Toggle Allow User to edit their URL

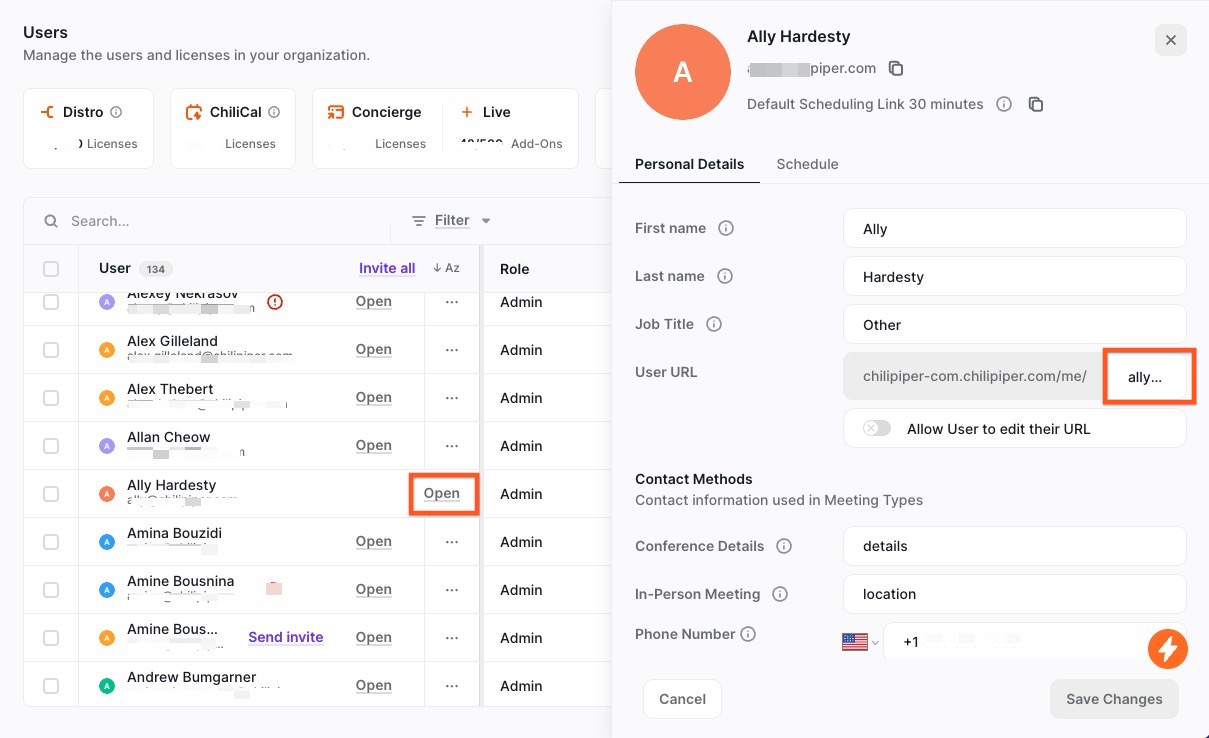click(x=877, y=428)
